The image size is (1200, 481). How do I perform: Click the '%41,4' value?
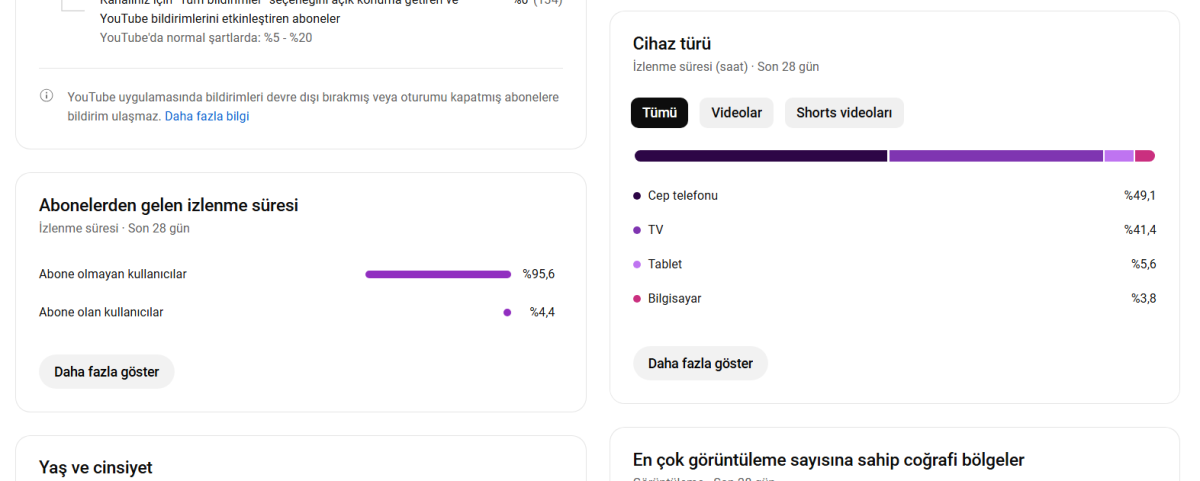click(1140, 230)
